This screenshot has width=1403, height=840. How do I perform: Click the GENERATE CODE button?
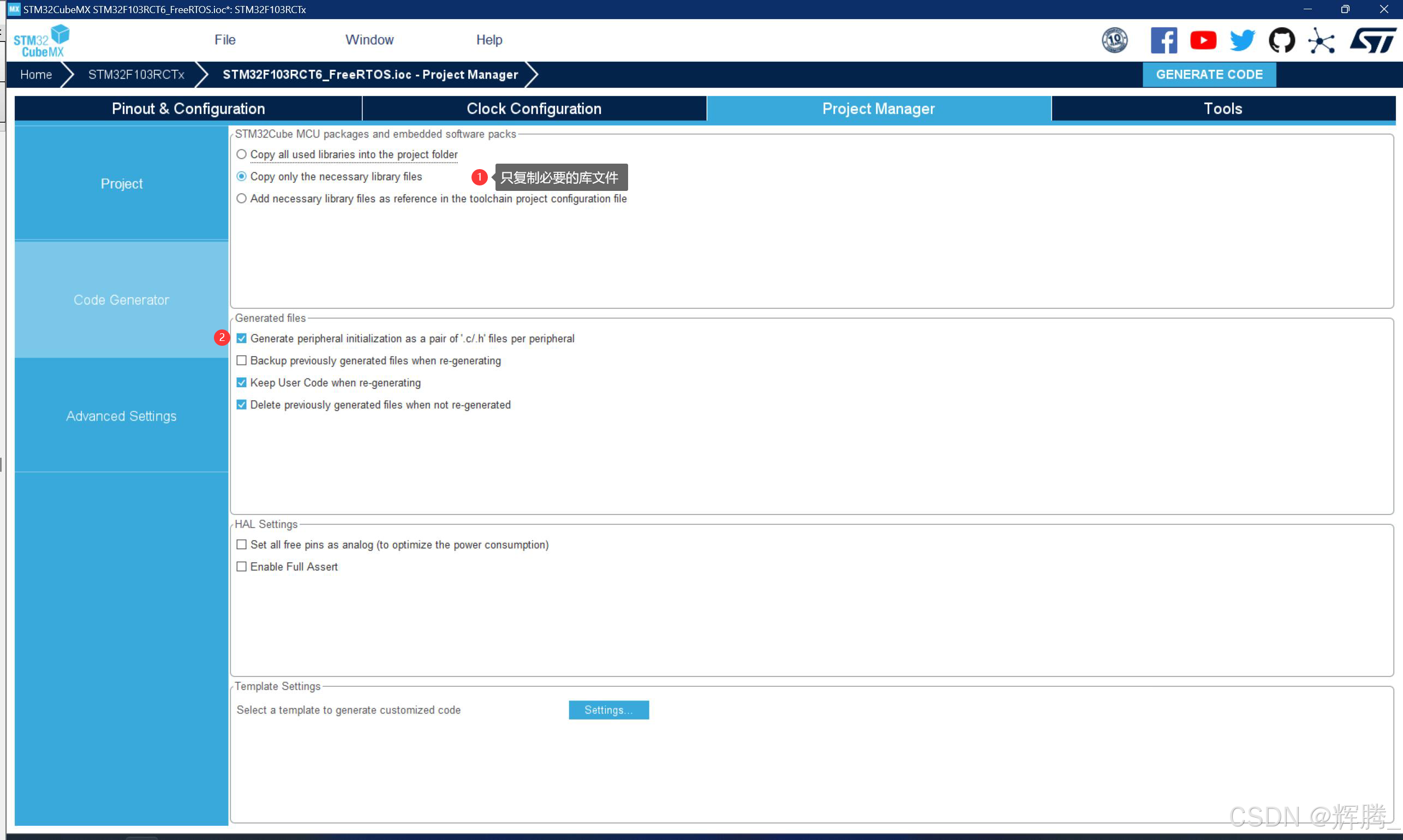tap(1209, 75)
